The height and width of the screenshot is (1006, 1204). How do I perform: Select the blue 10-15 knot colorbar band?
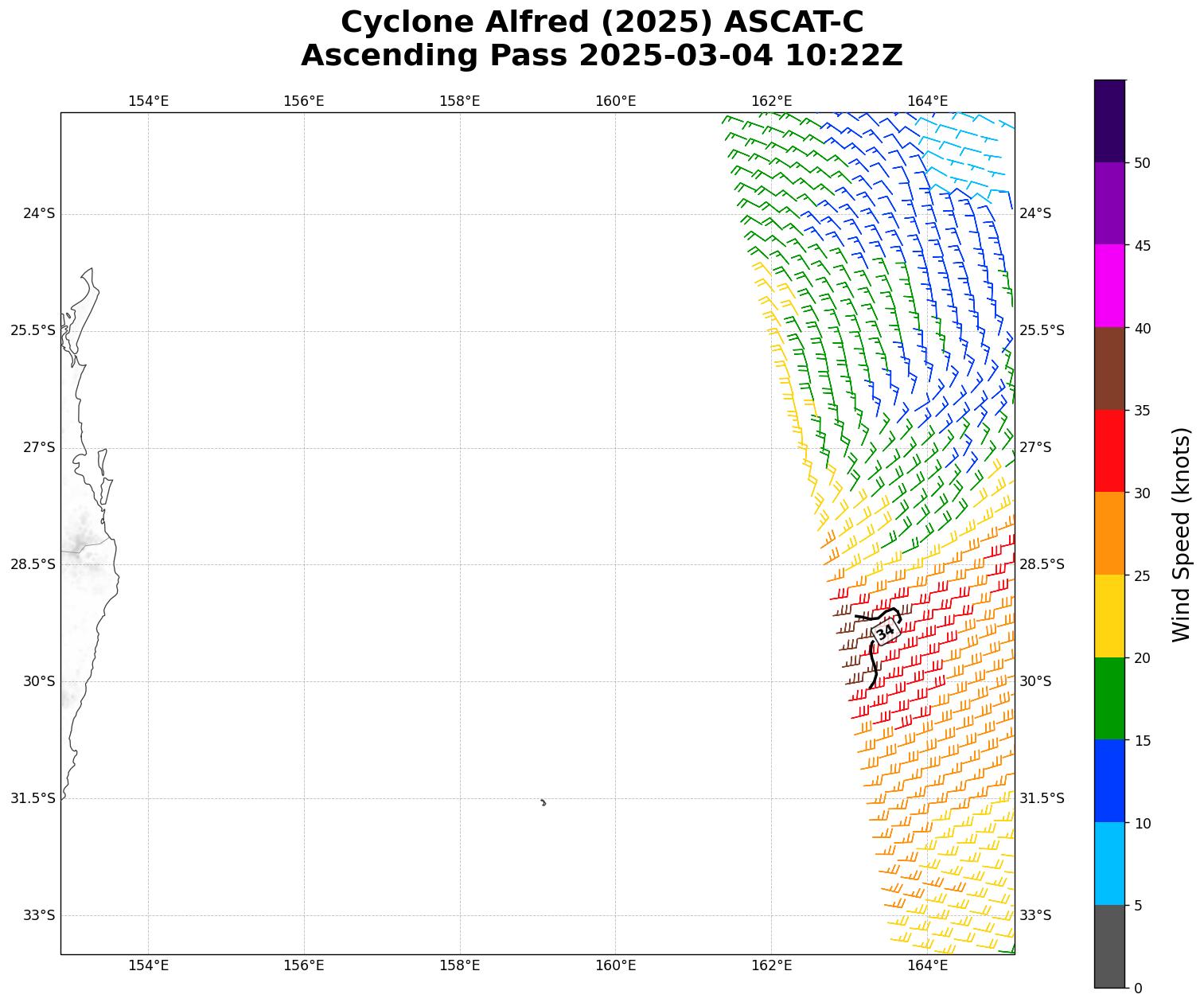pos(1109,781)
